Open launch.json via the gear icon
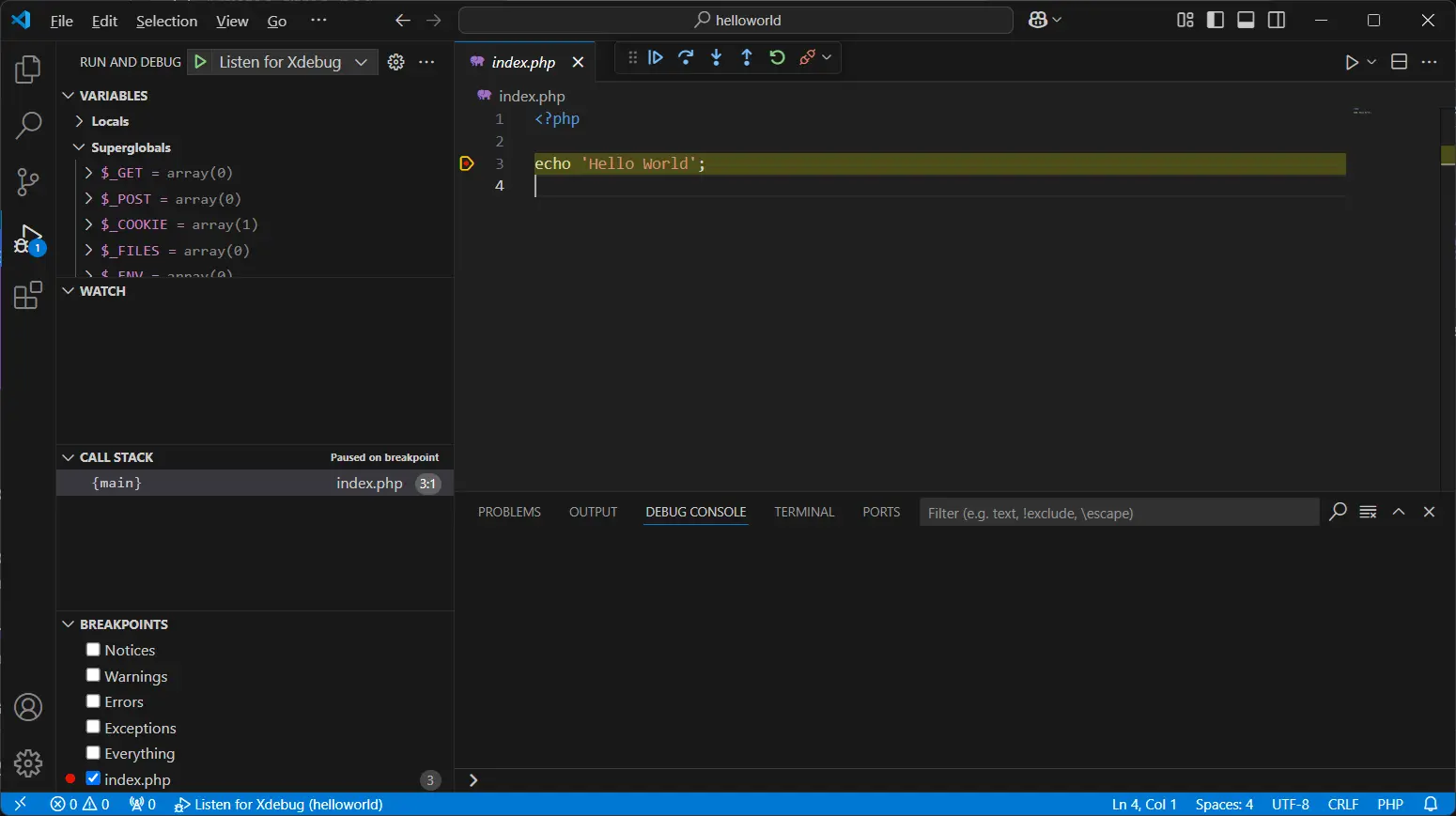Viewport: 1456px width, 816px height. (396, 62)
